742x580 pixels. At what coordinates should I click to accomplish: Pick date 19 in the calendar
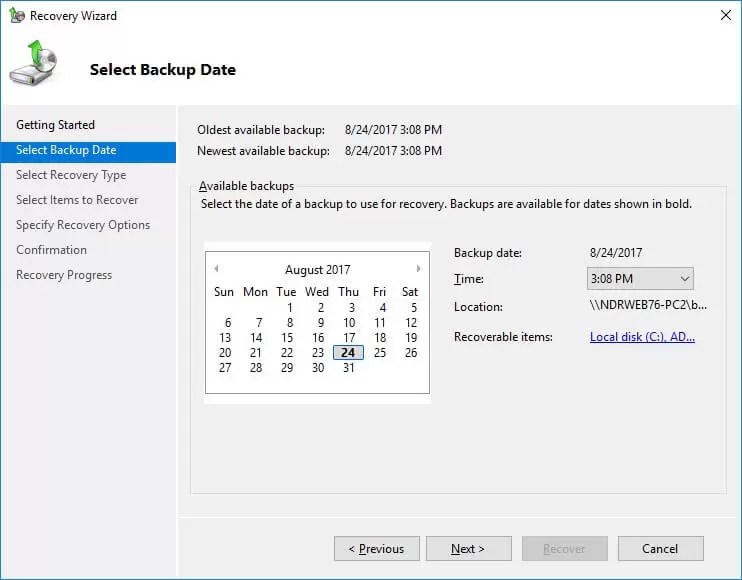(411, 338)
